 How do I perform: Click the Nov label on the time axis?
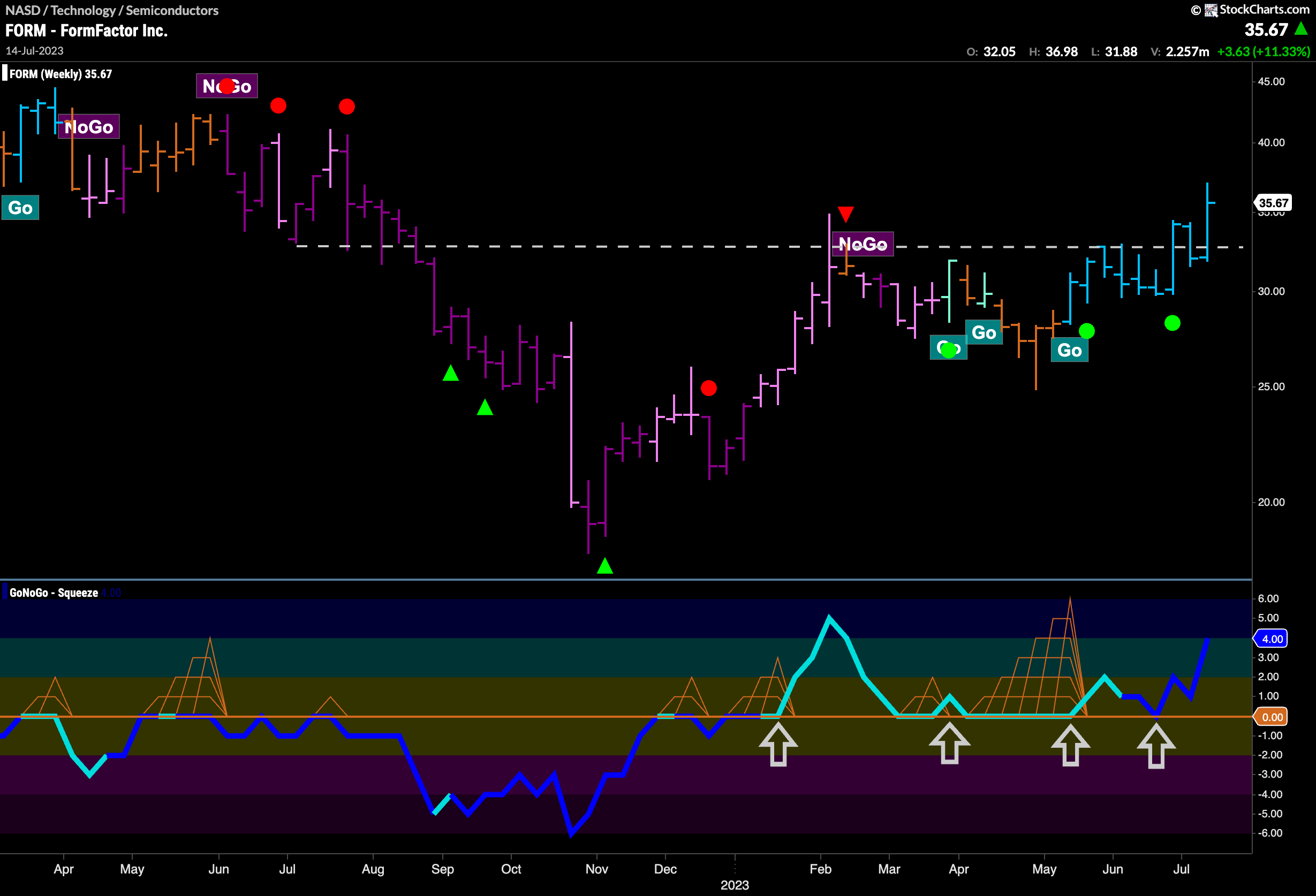596,869
